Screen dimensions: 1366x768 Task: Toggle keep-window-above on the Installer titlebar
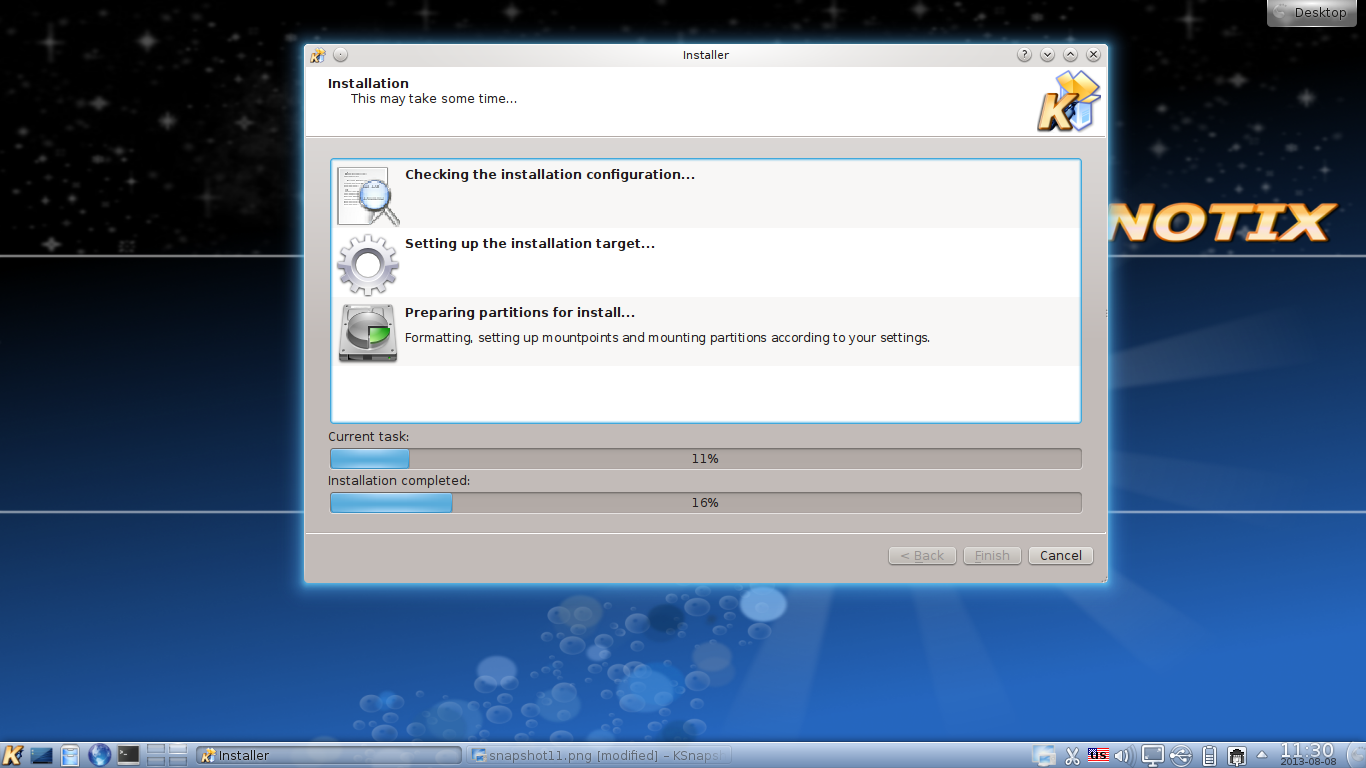click(x=1070, y=55)
